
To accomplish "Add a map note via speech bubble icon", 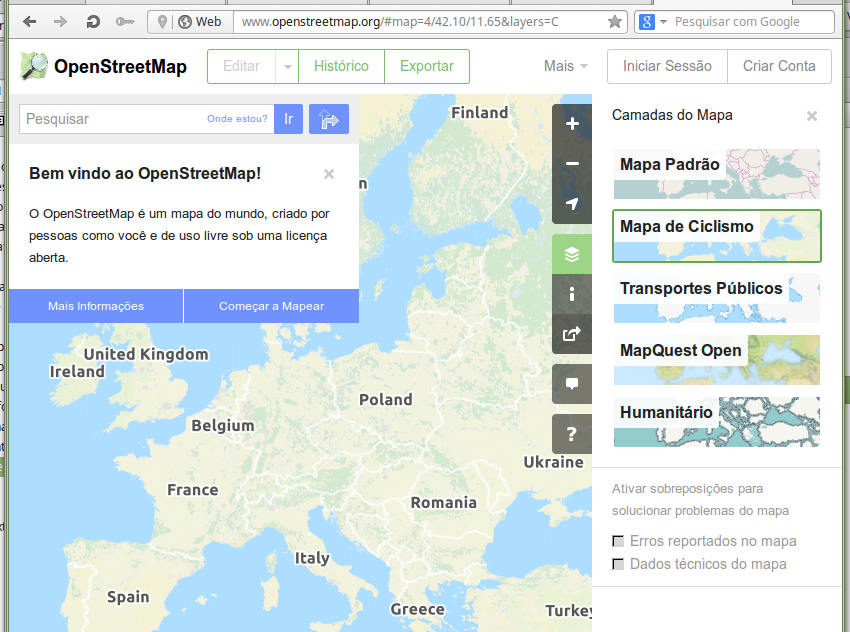I will 571,383.
